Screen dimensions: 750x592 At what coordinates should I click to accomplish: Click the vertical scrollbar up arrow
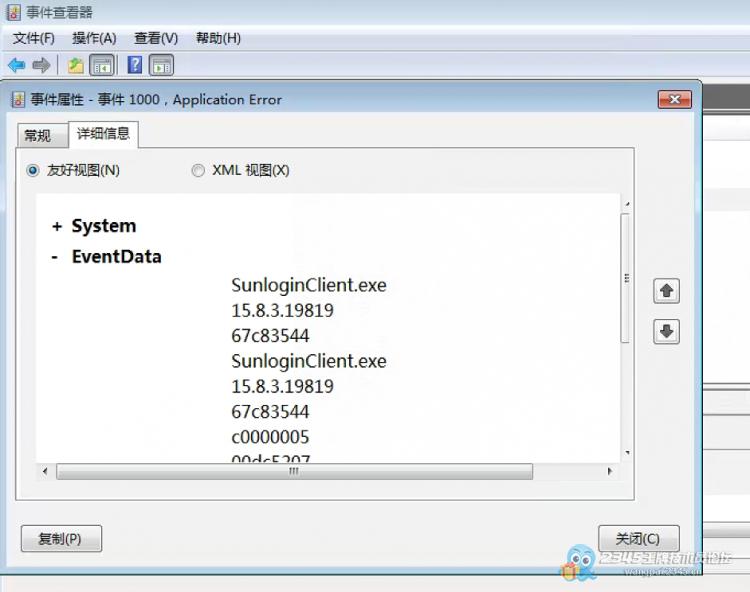click(x=627, y=204)
